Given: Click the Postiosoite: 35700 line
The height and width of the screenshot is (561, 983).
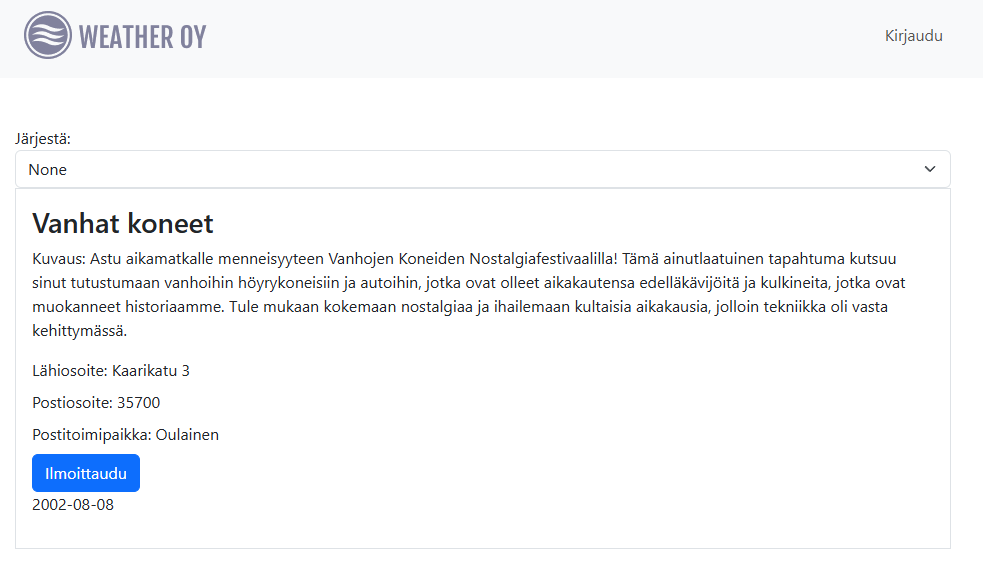Looking at the screenshot, I should point(96,403).
